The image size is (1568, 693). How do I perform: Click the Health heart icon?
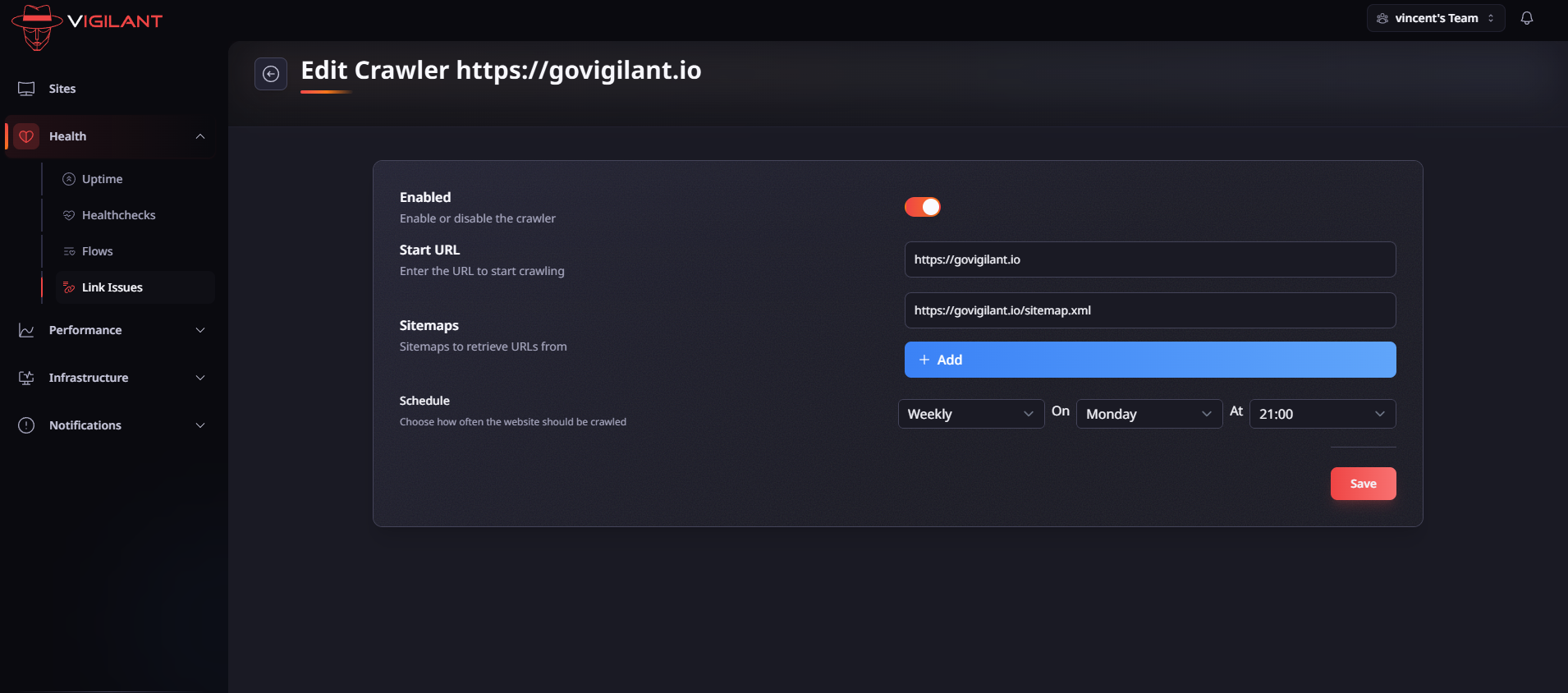point(26,136)
